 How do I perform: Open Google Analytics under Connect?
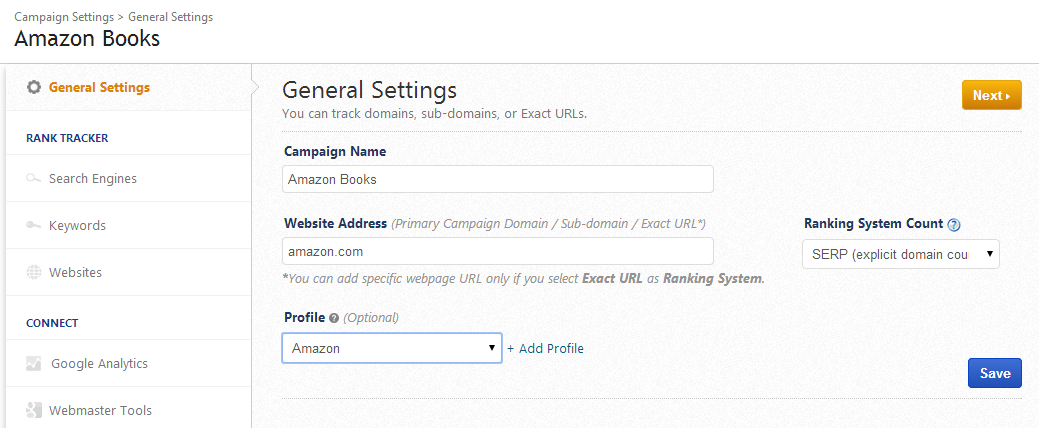point(99,364)
